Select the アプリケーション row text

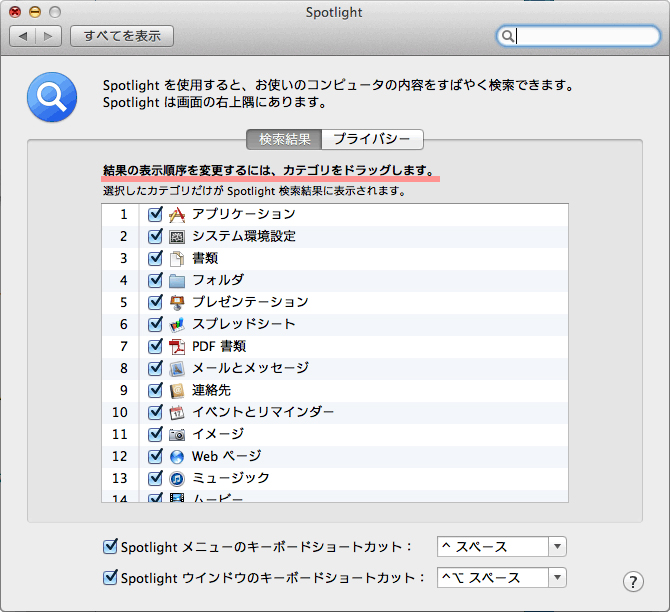244,214
